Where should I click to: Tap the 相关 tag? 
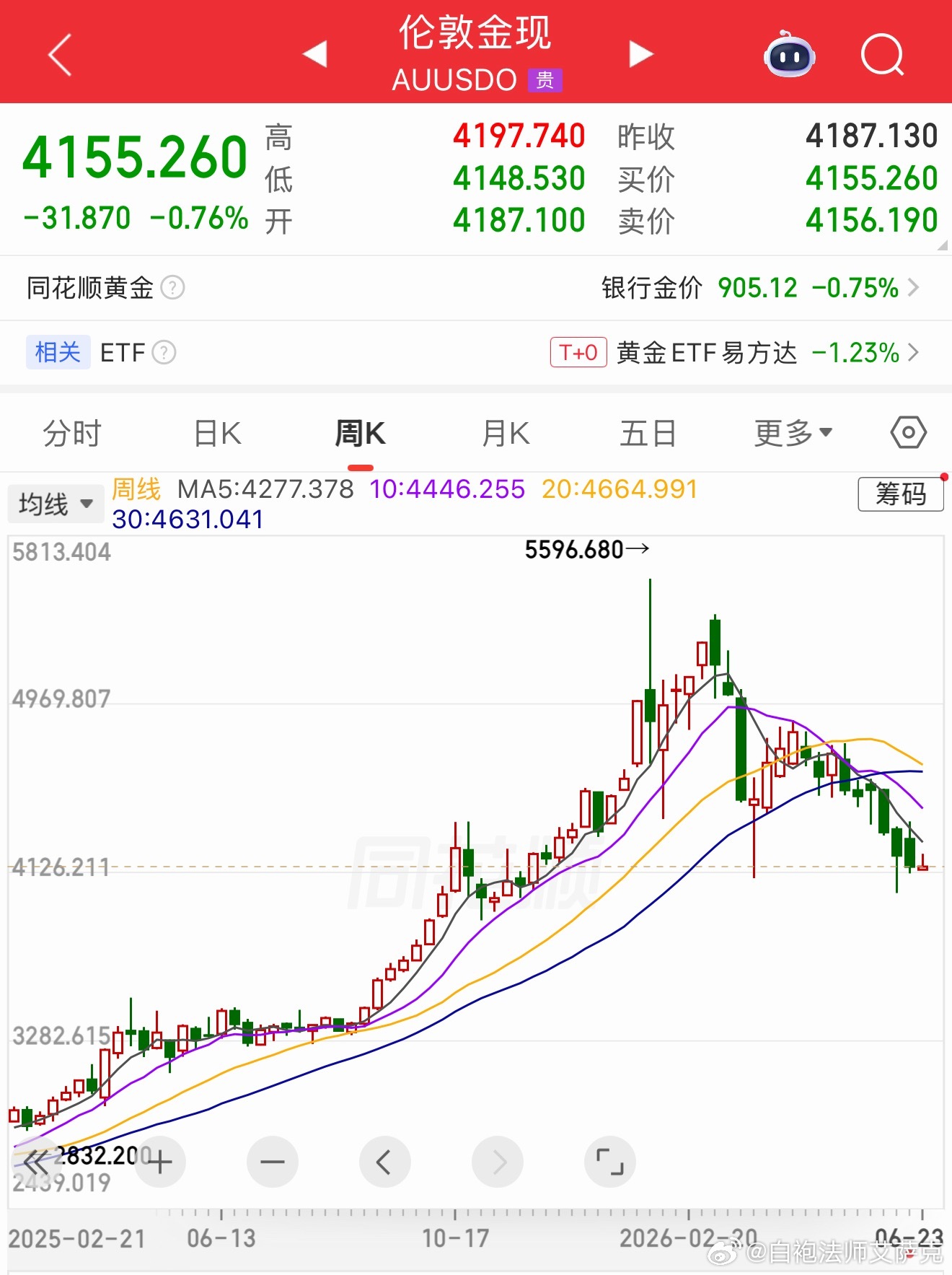click(x=58, y=352)
